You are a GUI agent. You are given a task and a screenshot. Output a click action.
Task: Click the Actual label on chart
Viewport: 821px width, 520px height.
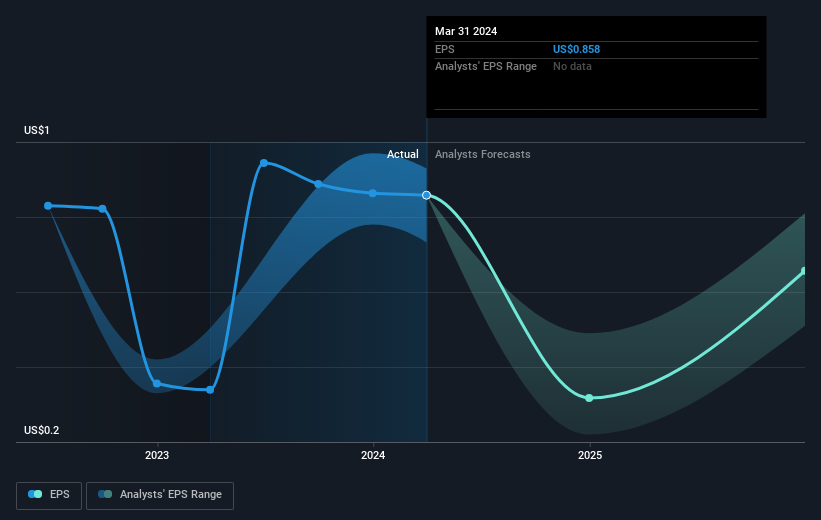point(403,154)
